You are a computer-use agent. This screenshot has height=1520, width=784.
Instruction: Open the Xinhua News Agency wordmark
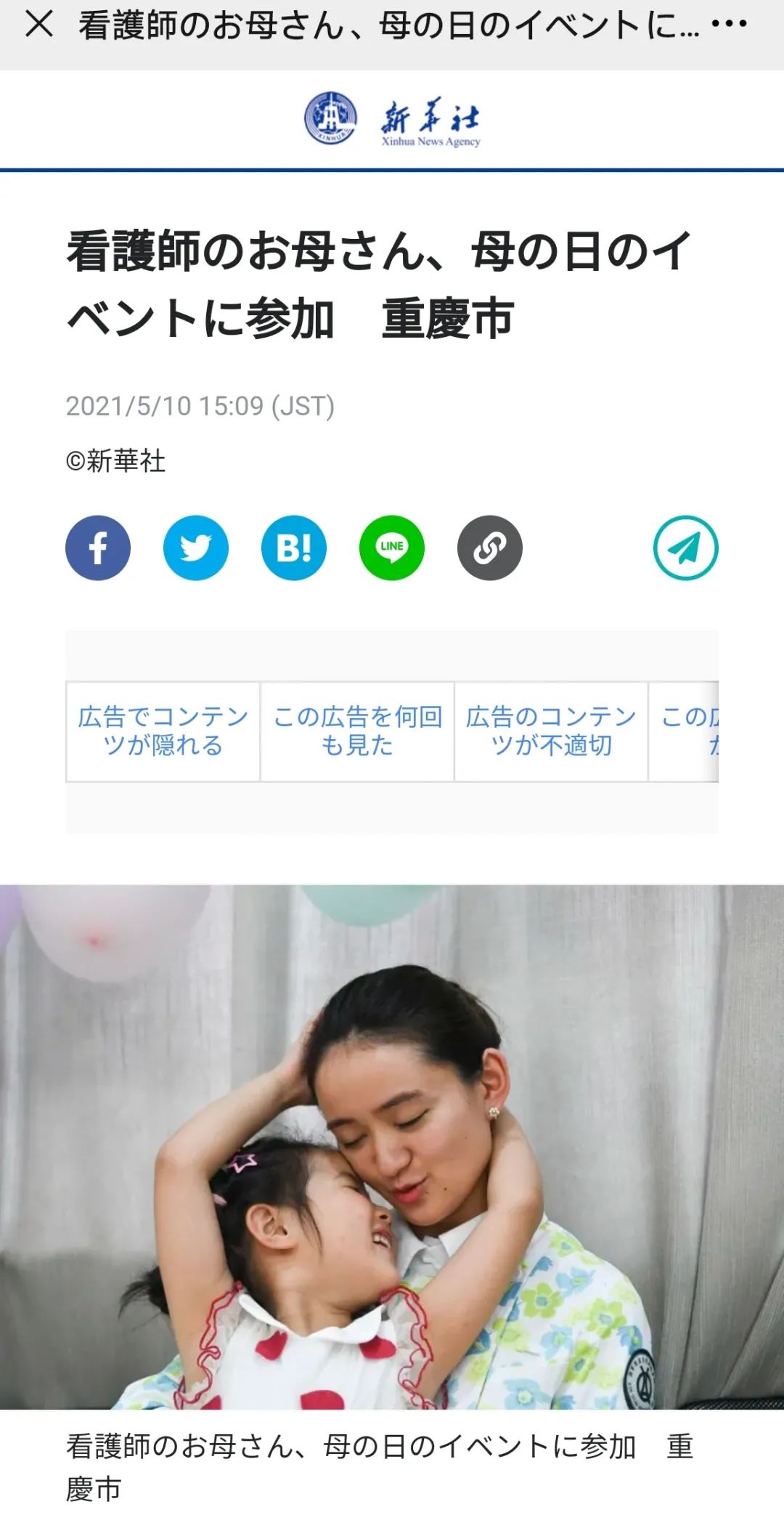[430, 123]
